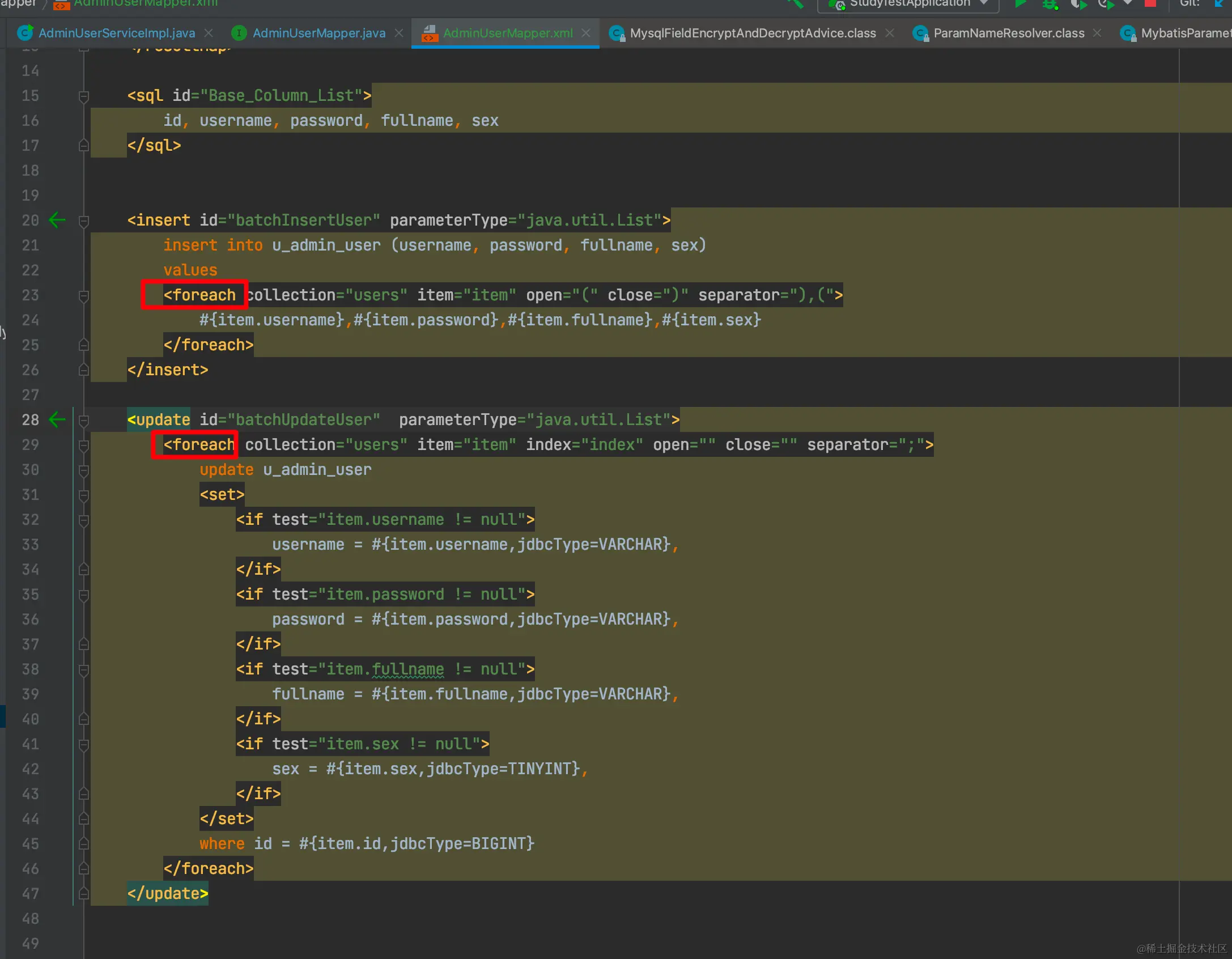Image resolution: width=1232 pixels, height=959 pixels.
Task: Open ParamNameResolver.class tab
Action: click(1009, 33)
